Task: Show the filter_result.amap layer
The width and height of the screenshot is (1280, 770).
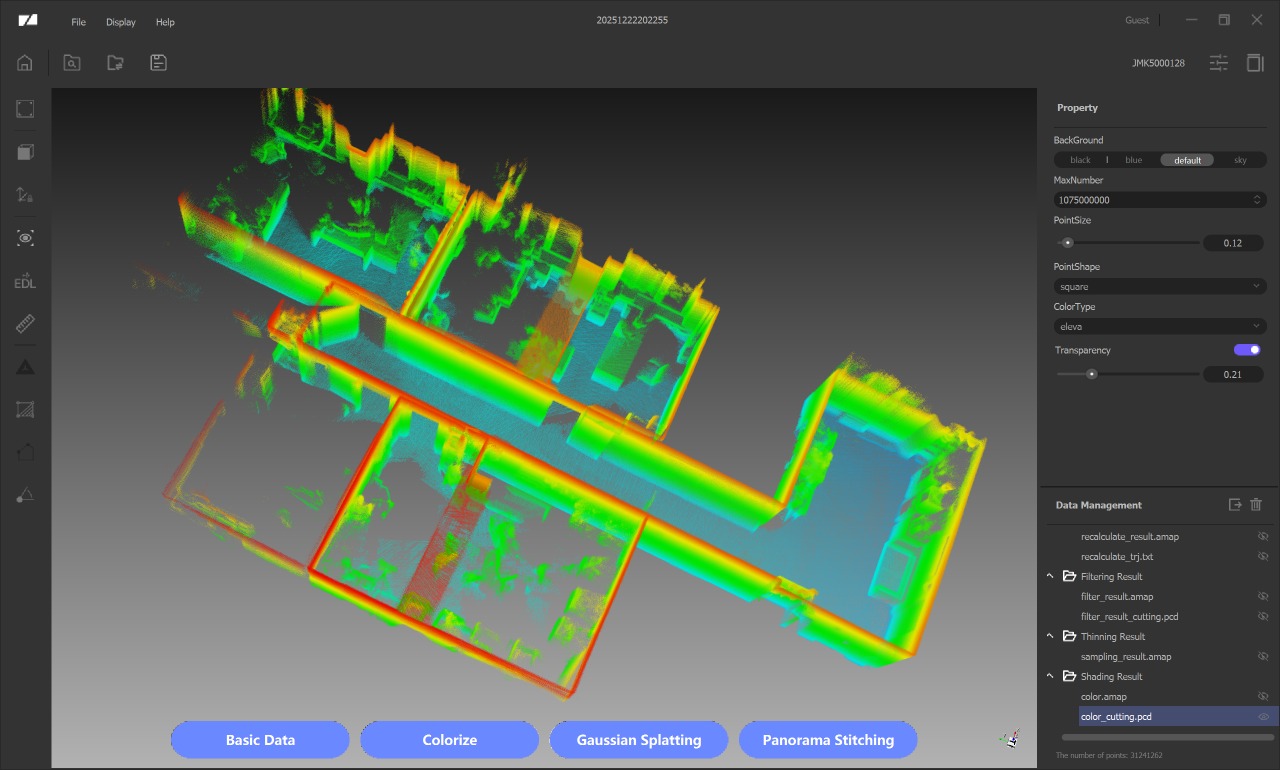Action: click(x=1263, y=597)
